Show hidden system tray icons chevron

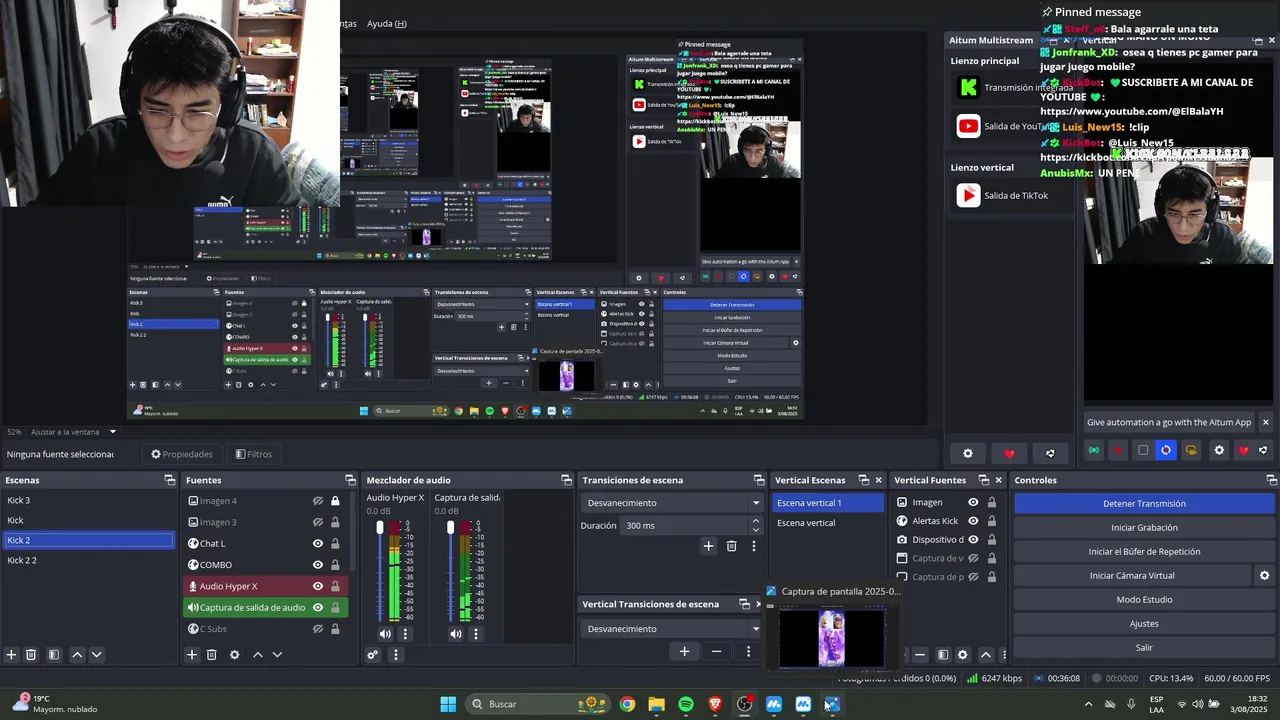point(1088,704)
